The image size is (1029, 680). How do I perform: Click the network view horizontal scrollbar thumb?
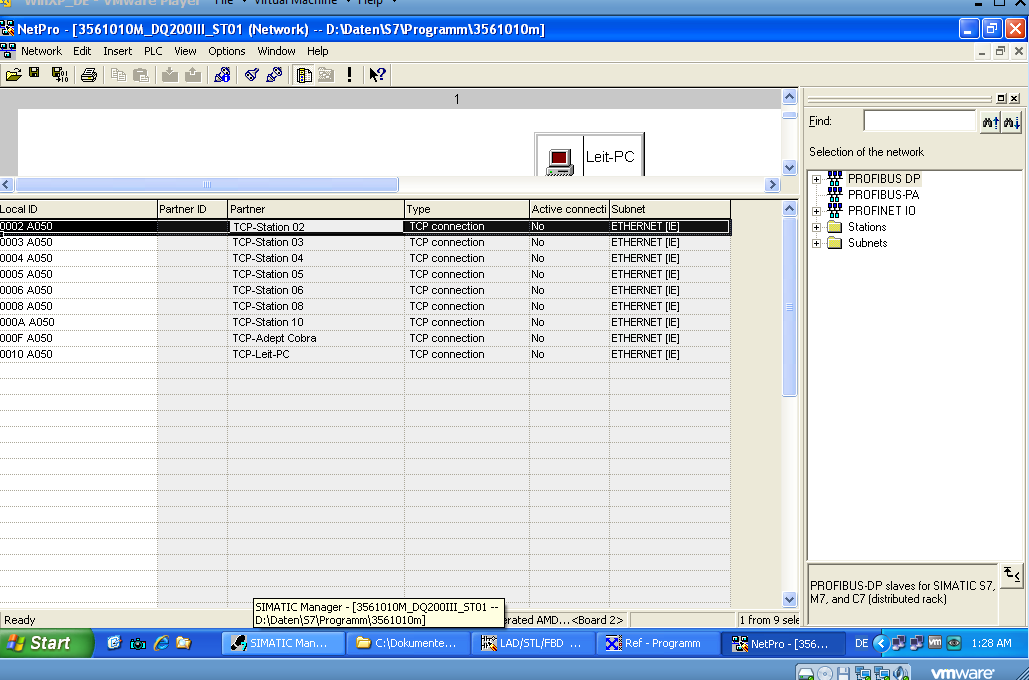(x=206, y=184)
